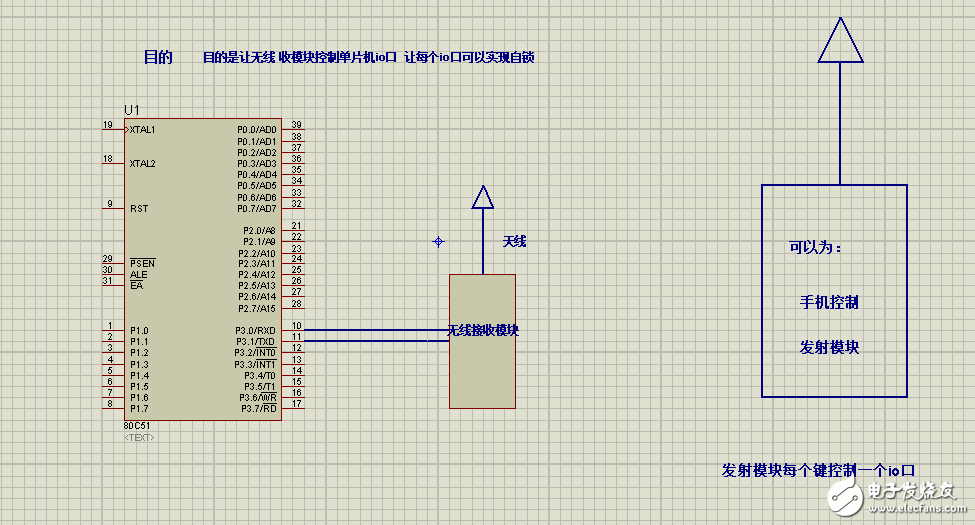Select the 目的是让无线 purpose description line
The width and height of the screenshot is (975, 525).
[x=369, y=57]
